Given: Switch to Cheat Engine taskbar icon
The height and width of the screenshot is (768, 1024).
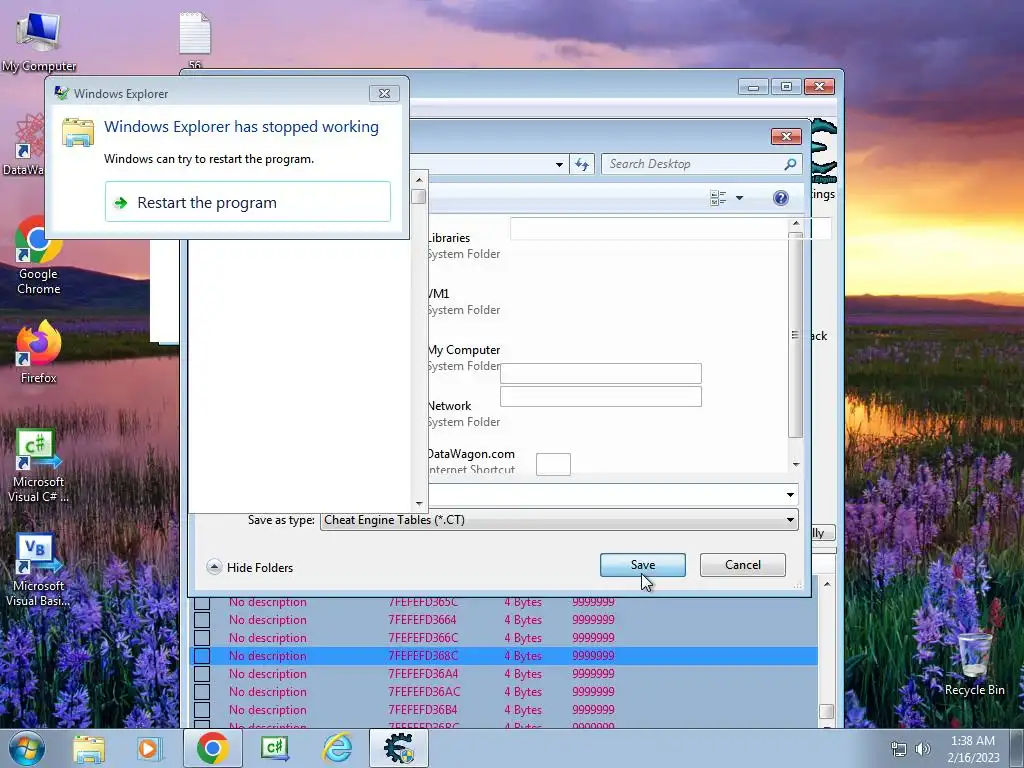Looking at the screenshot, I should click(x=399, y=748).
